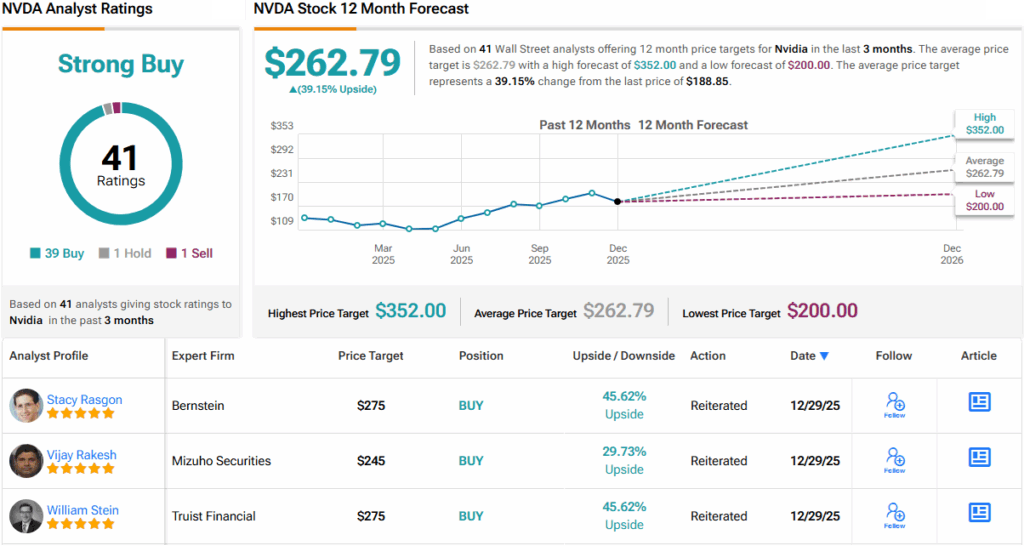This screenshot has height=546, width=1024.
Task: Click the Low $200.00 forecast label
Action: click(984, 200)
